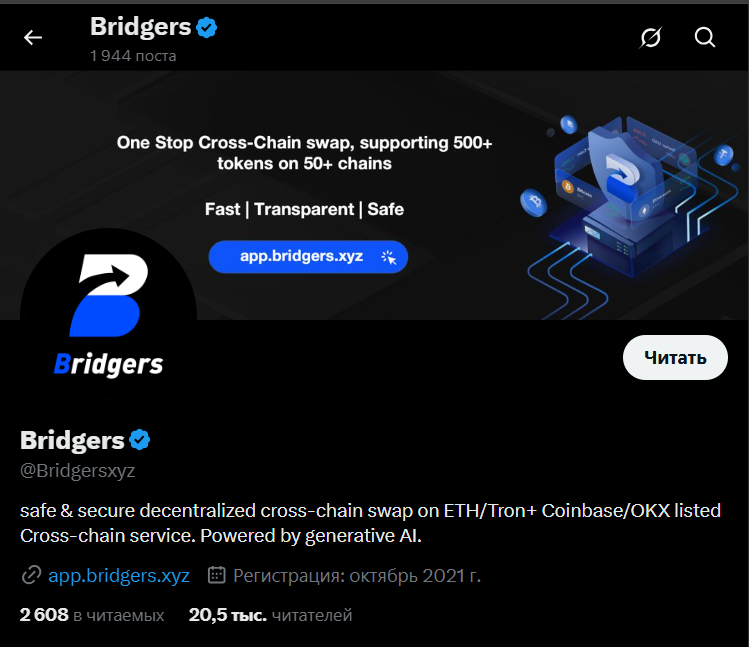Image resolution: width=749 pixels, height=647 pixels.
Task: Open the app.bridgers.xyz profile link
Action: pos(119,575)
